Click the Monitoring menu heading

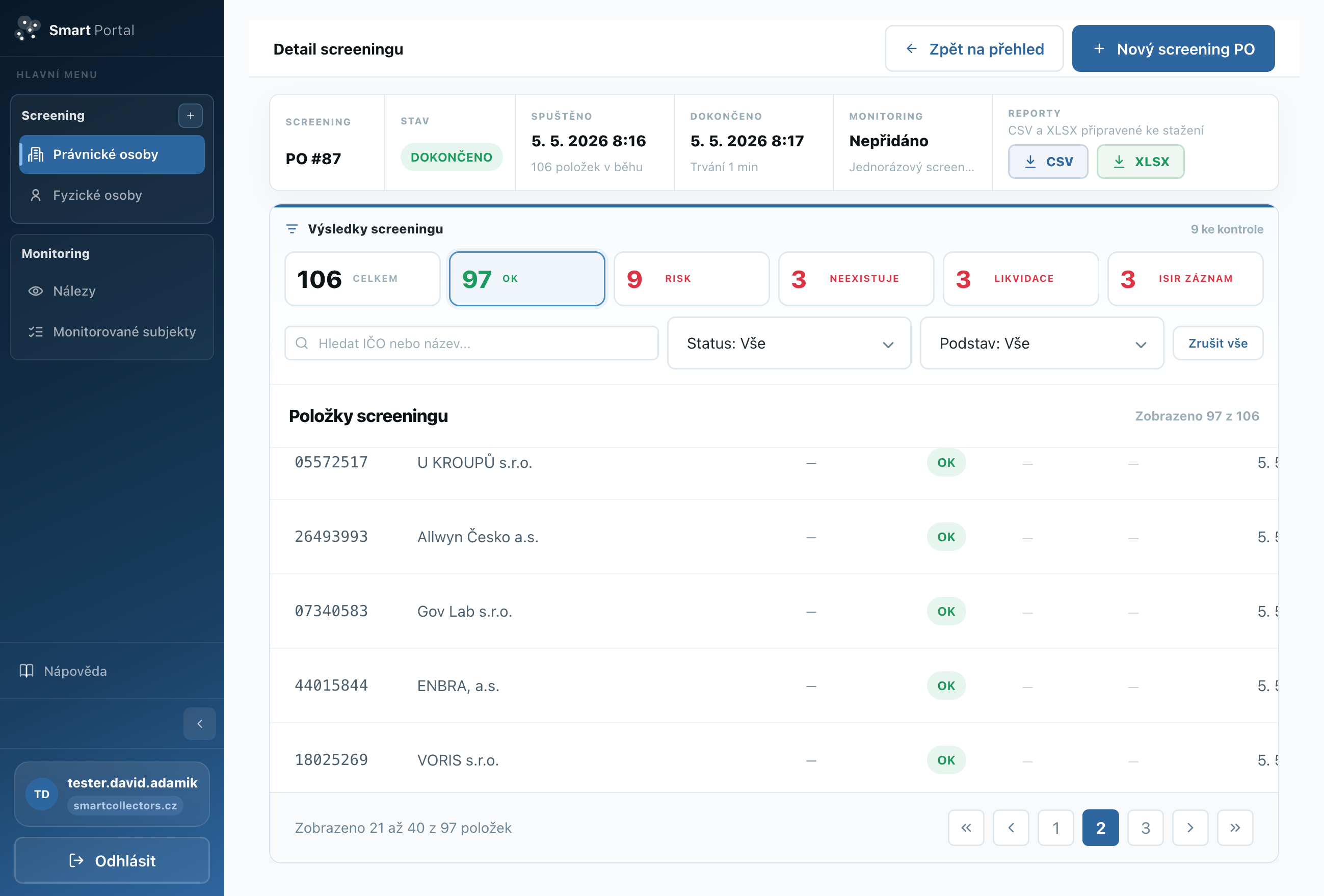[x=55, y=253]
